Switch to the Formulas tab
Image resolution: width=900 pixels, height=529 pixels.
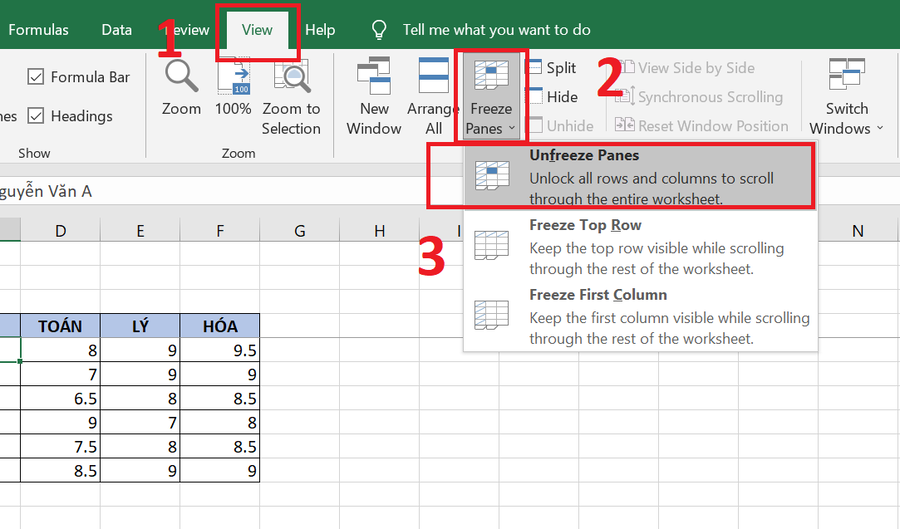pyautogui.click(x=38, y=30)
